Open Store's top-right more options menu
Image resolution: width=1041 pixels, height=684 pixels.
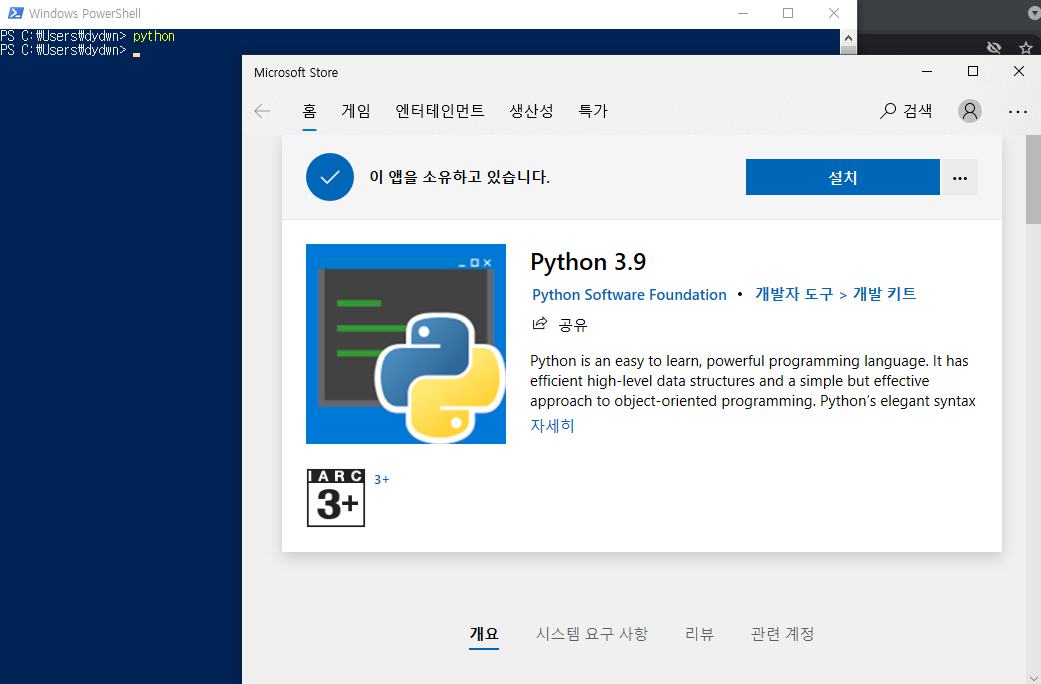(x=1018, y=112)
